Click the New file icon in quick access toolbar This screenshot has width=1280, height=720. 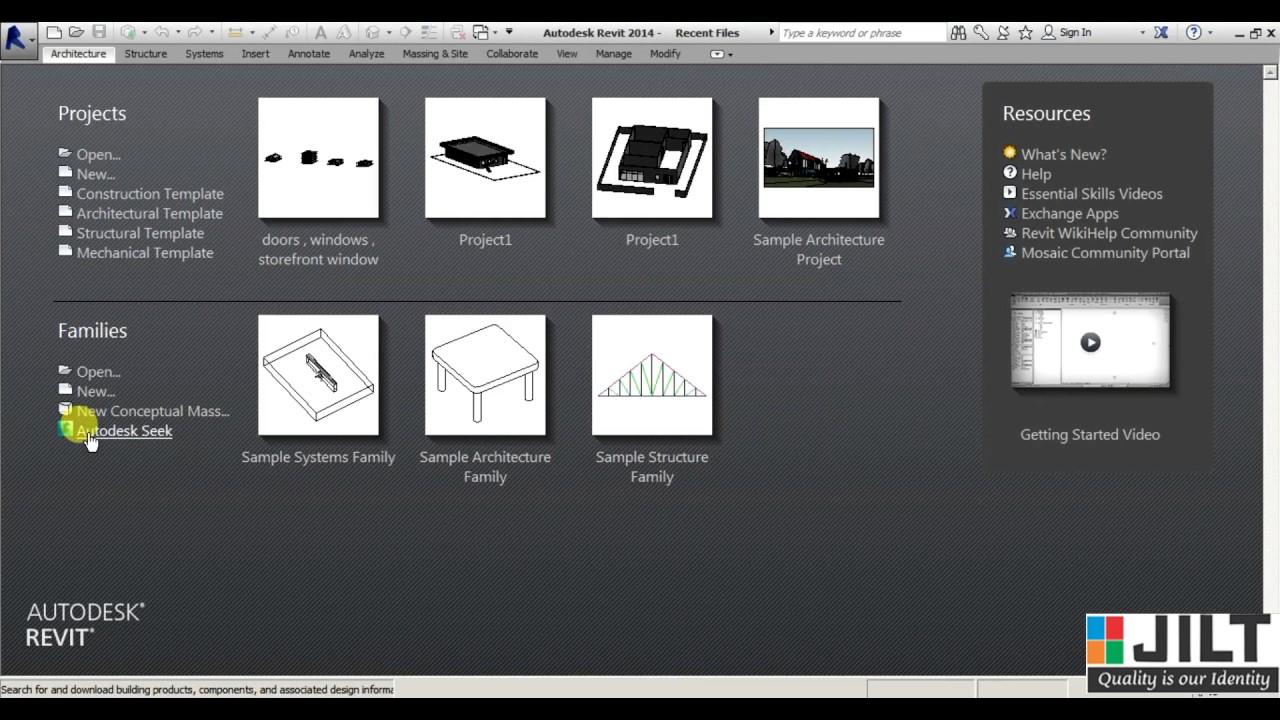(54, 32)
